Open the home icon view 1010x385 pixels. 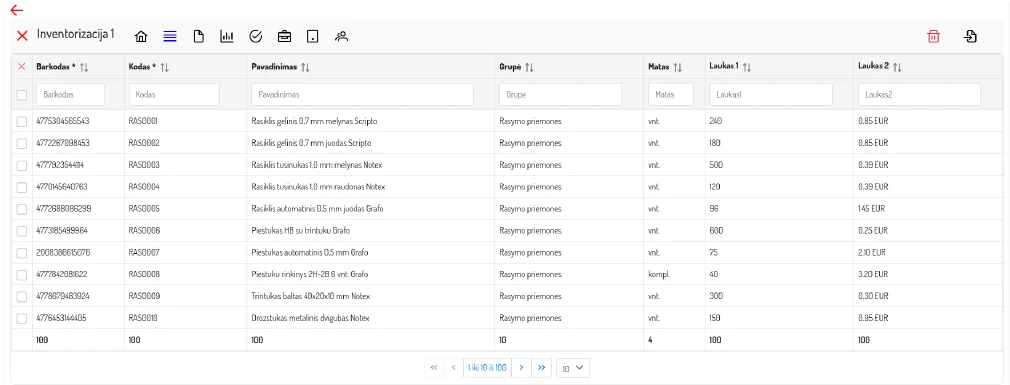coord(141,37)
